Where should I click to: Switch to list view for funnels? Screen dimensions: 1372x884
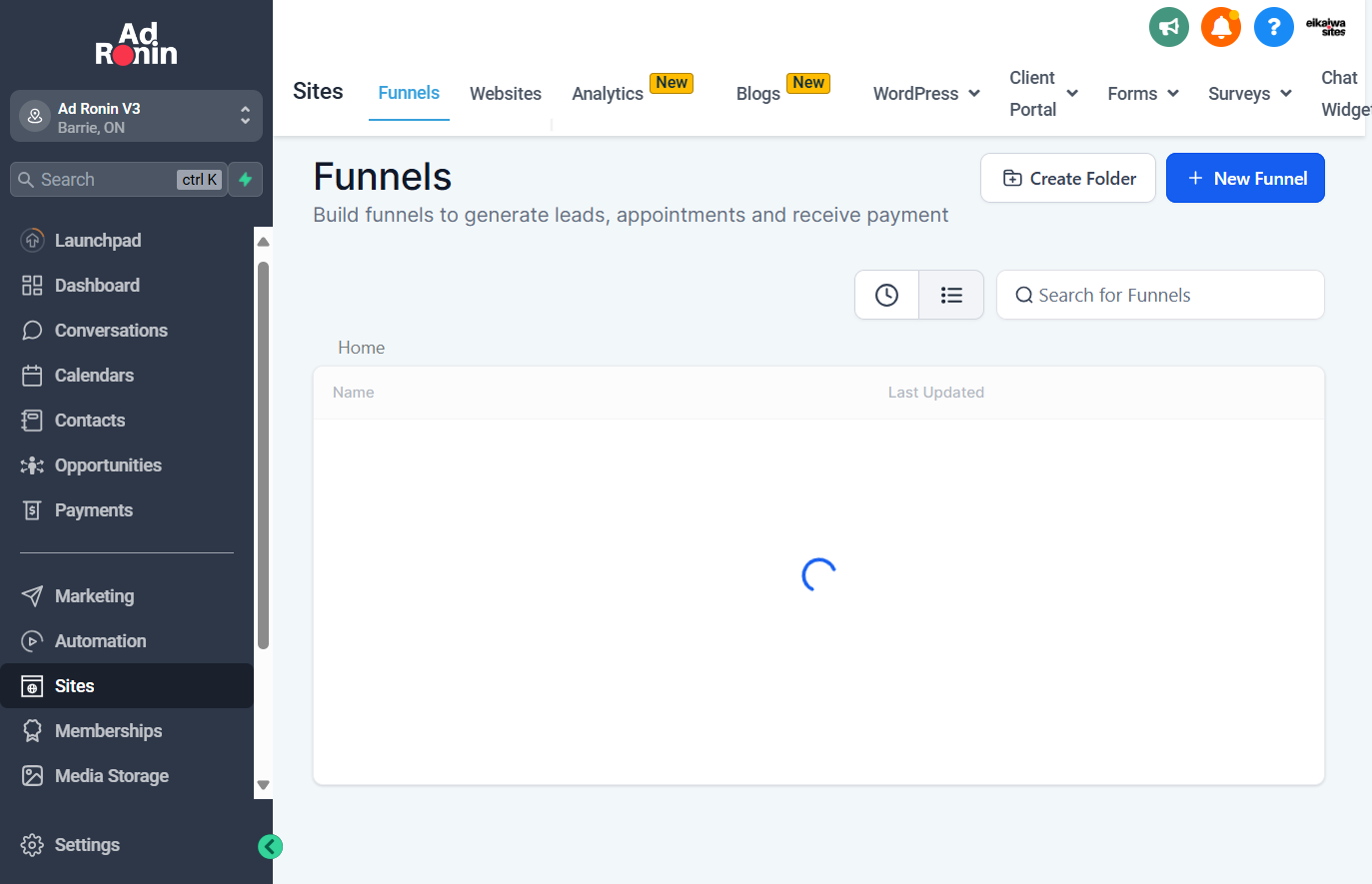point(951,295)
